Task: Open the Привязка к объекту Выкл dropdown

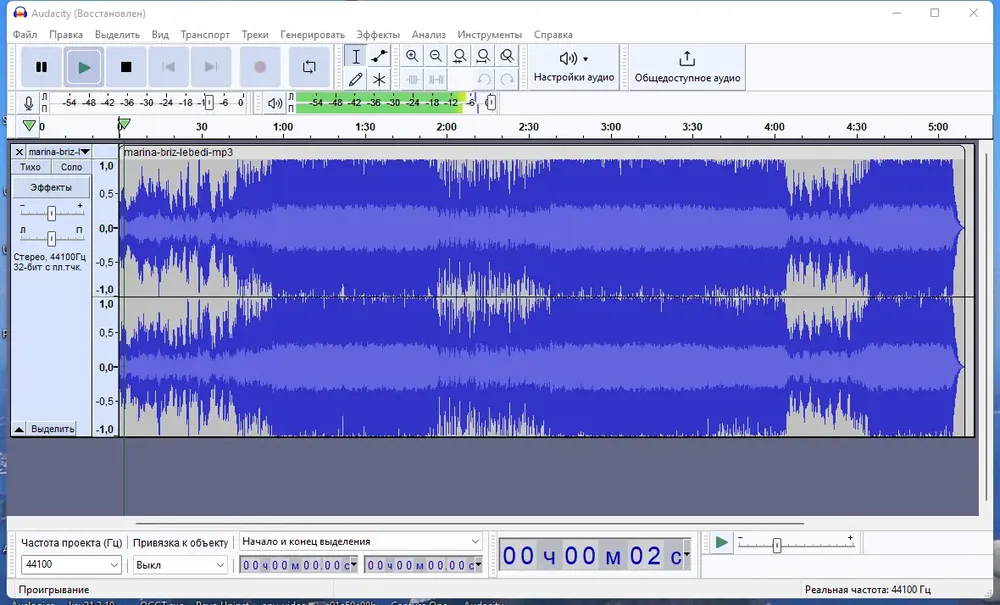Action: 180,565
